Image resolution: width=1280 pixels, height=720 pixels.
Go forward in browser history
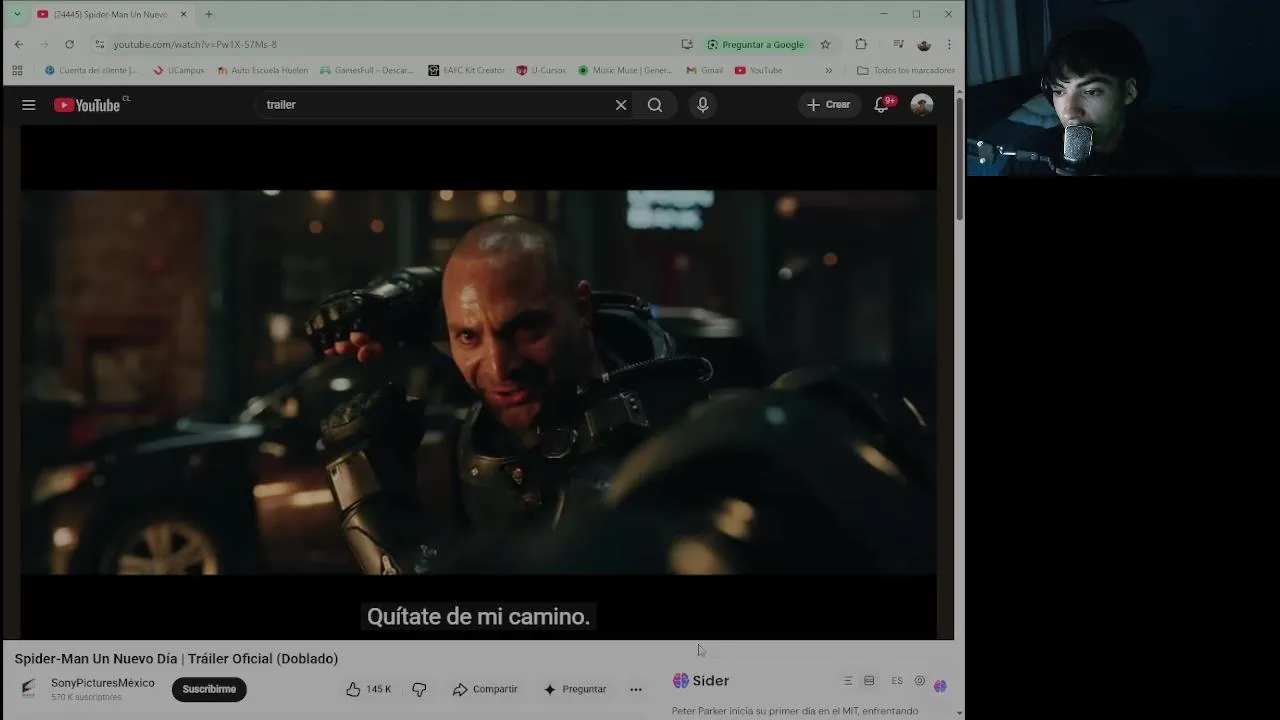44,44
